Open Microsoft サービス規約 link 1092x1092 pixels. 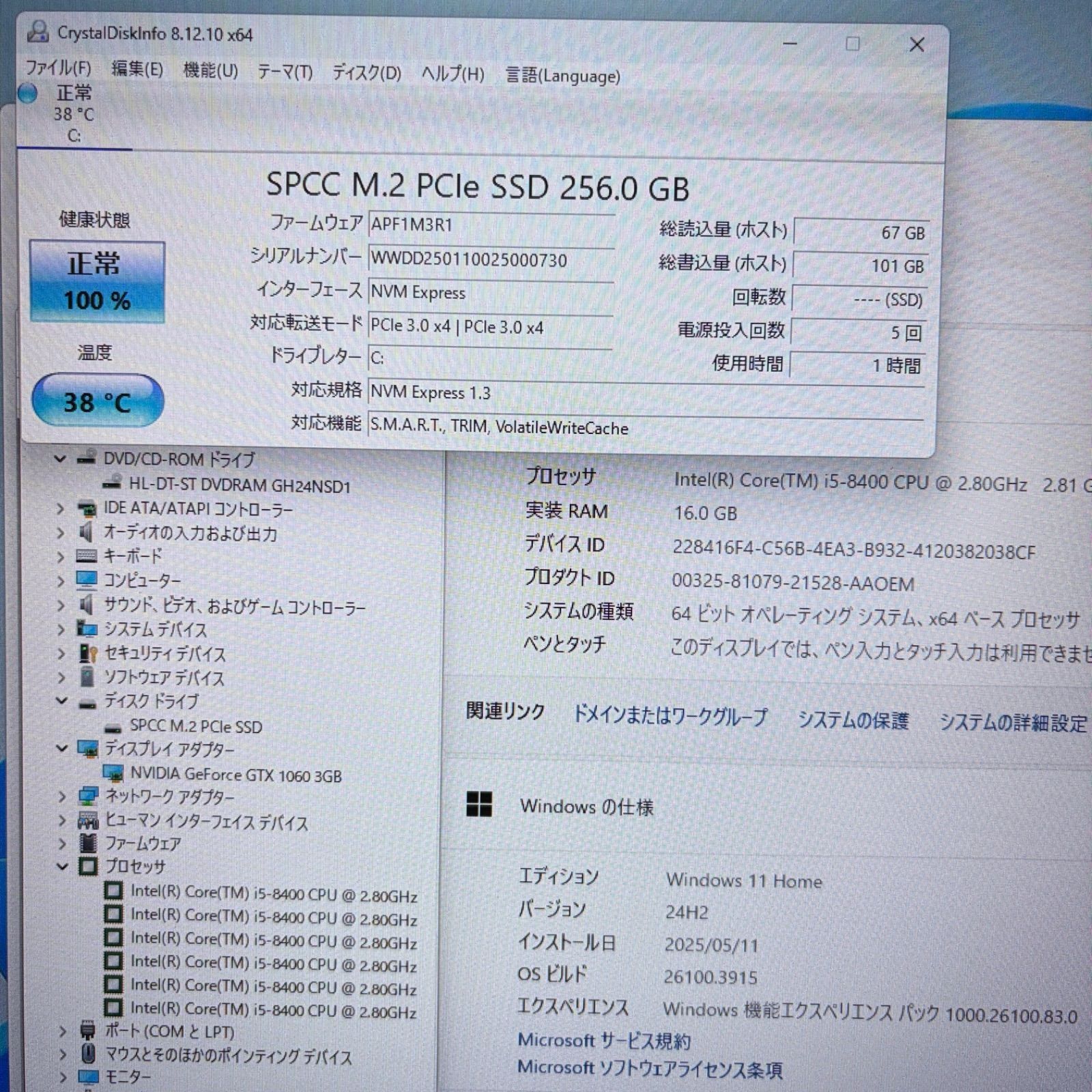pyautogui.click(x=604, y=1041)
